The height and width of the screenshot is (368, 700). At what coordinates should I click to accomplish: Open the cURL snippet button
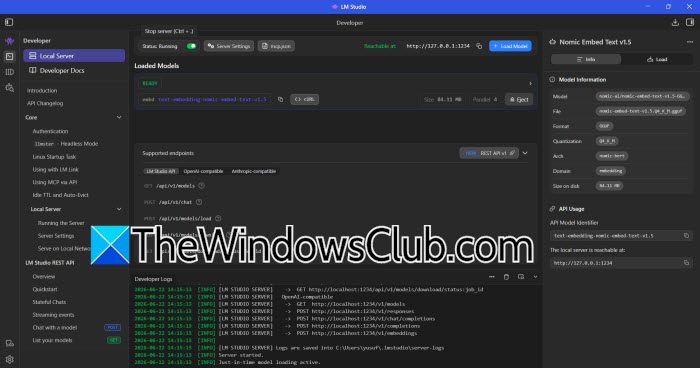click(x=304, y=99)
